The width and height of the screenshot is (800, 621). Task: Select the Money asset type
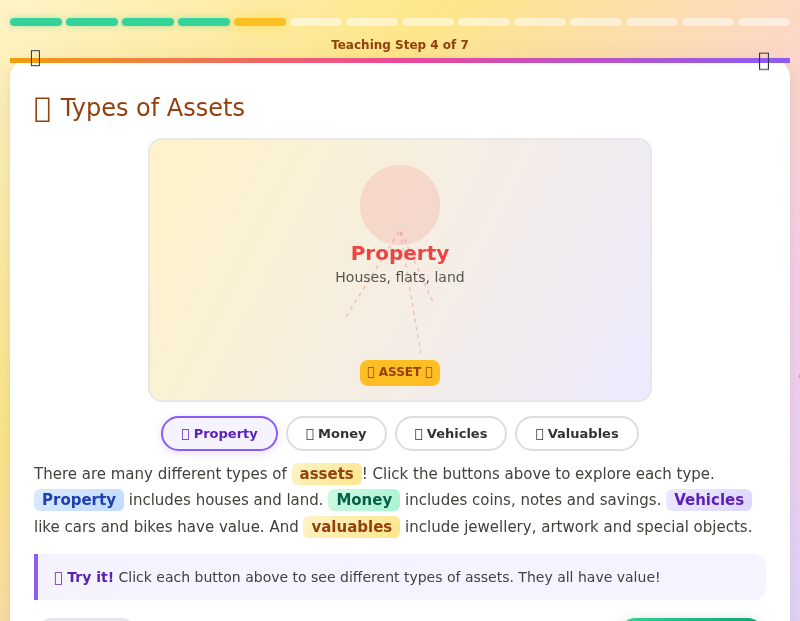point(336,433)
